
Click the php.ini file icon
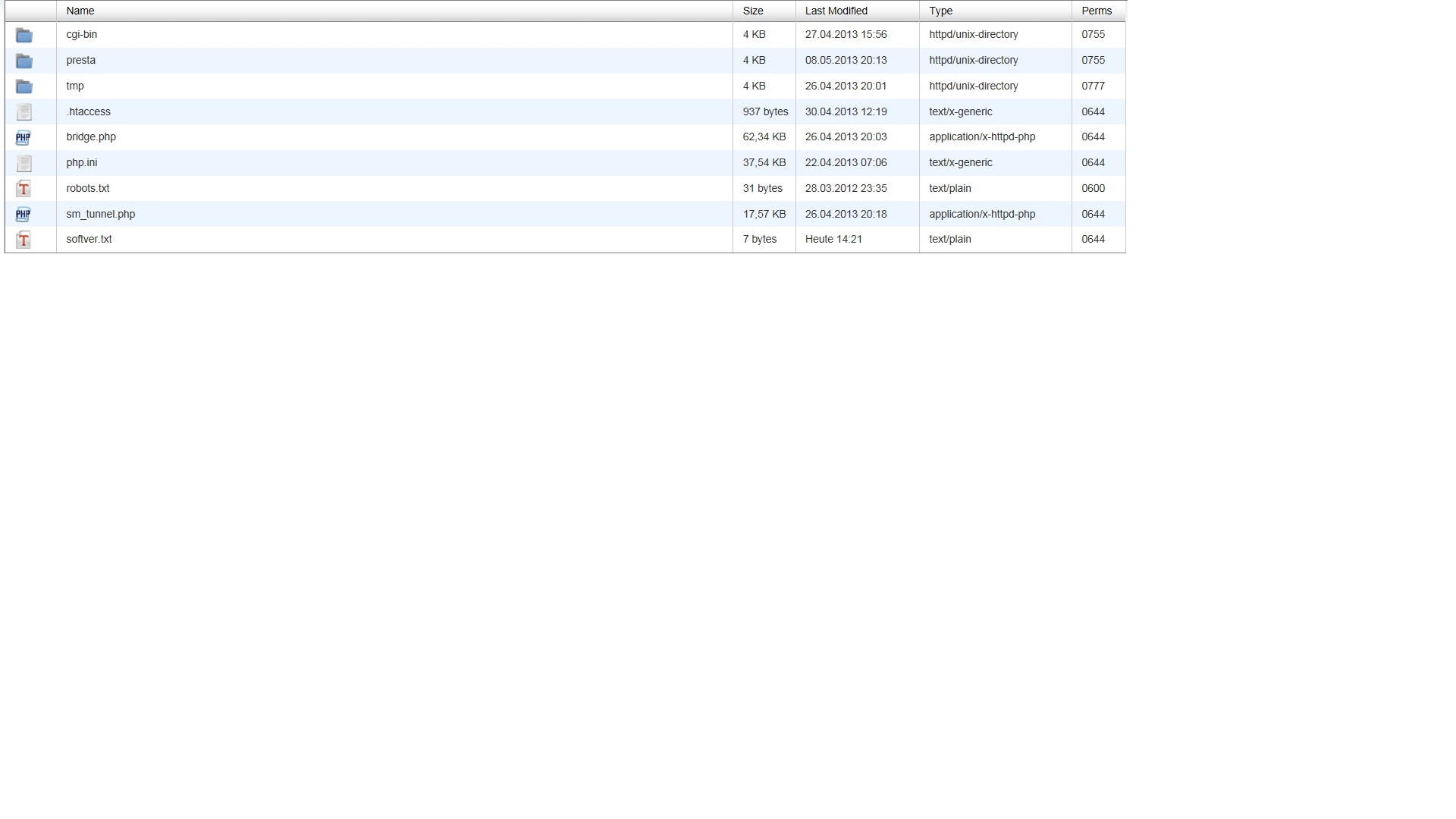pyautogui.click(x=24, y=163)
